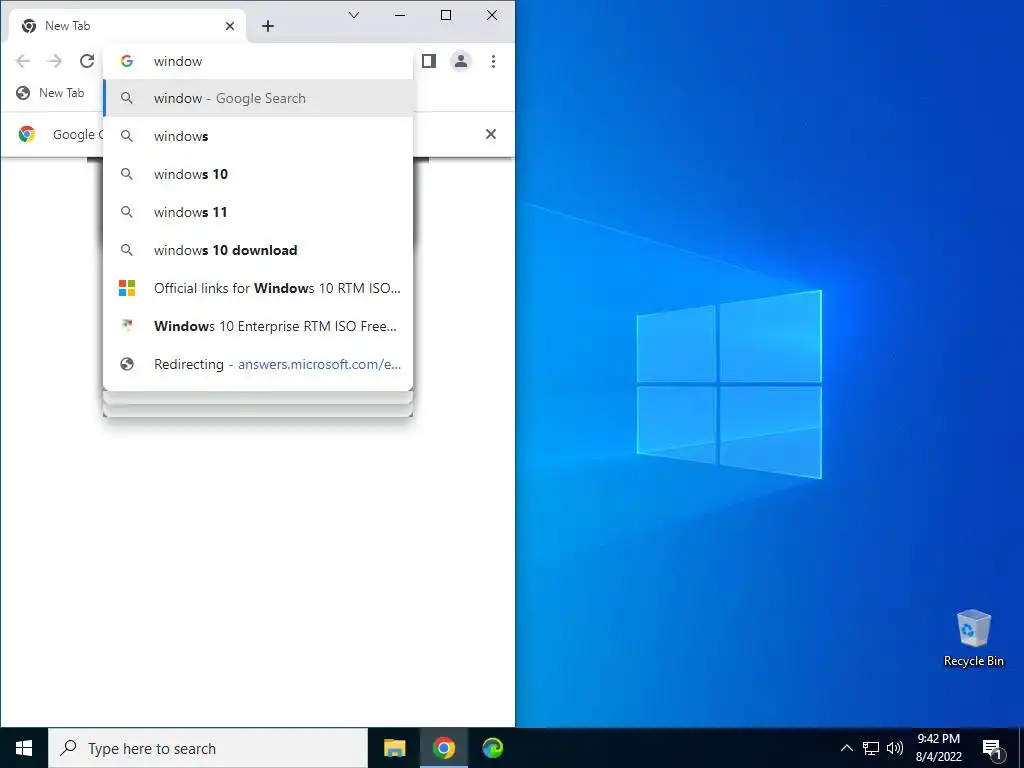Open the Windows Start button

tap(24, 748)
